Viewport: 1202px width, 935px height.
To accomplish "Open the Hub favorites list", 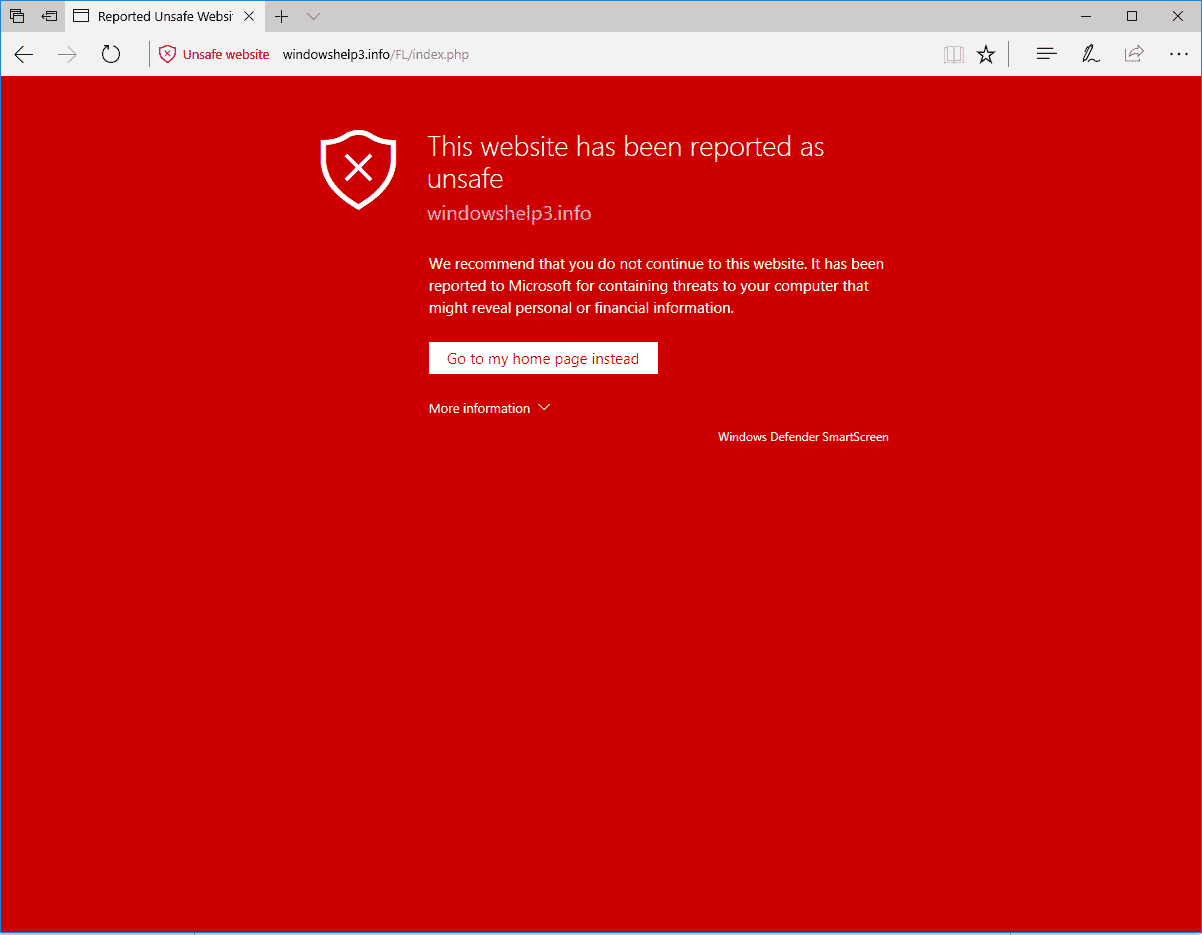I will pyautogui.click(x=1047, y=55).
